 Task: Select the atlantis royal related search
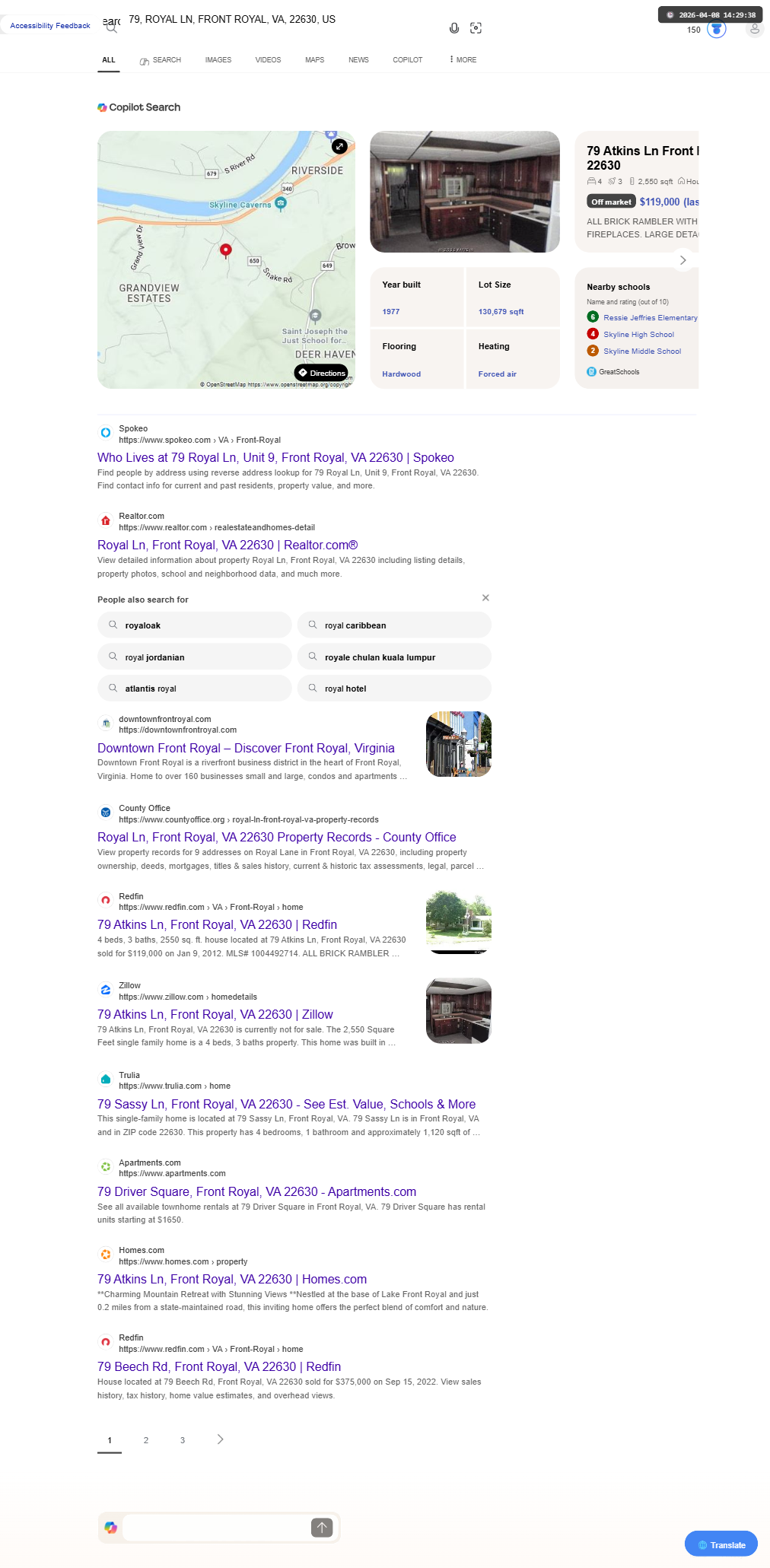tap(195, 688)
